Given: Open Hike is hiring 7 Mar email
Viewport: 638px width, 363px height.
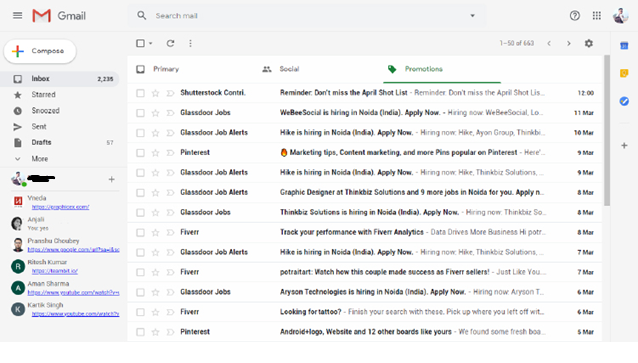Looking at the screenshot, I should (365, 252).
